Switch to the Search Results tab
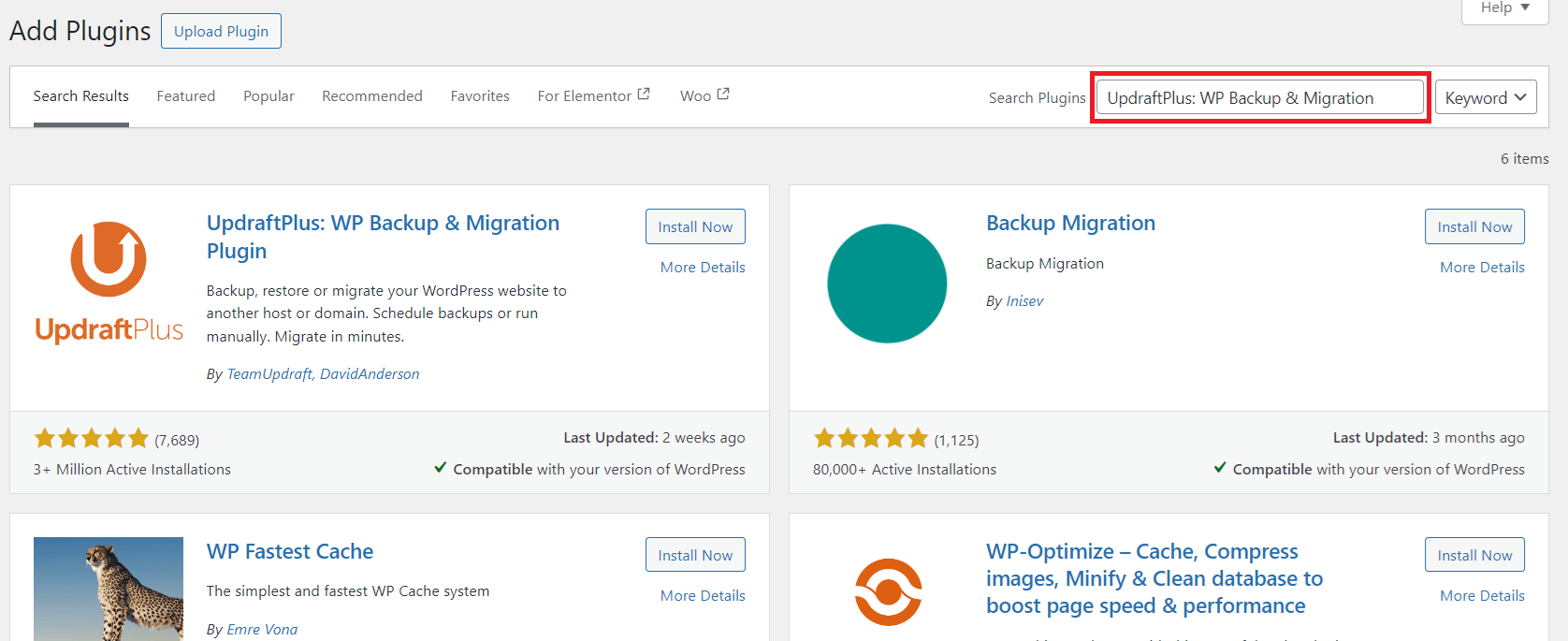Image resolution: width=1568 pixels, height=641 pixels. pyautogui.click(x=81, y=96)
